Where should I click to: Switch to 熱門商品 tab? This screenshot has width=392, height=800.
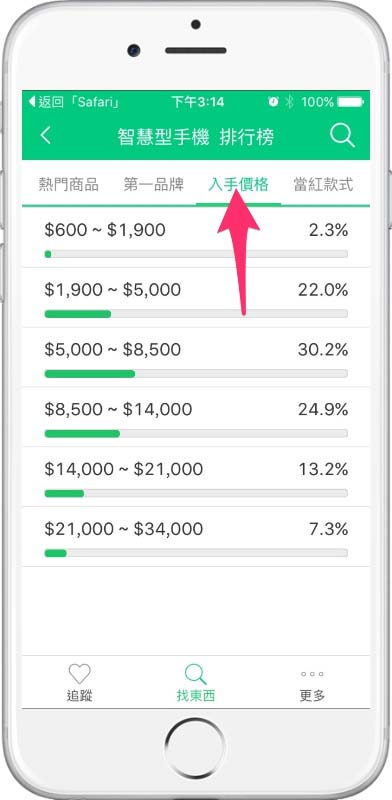click(68, 184)
